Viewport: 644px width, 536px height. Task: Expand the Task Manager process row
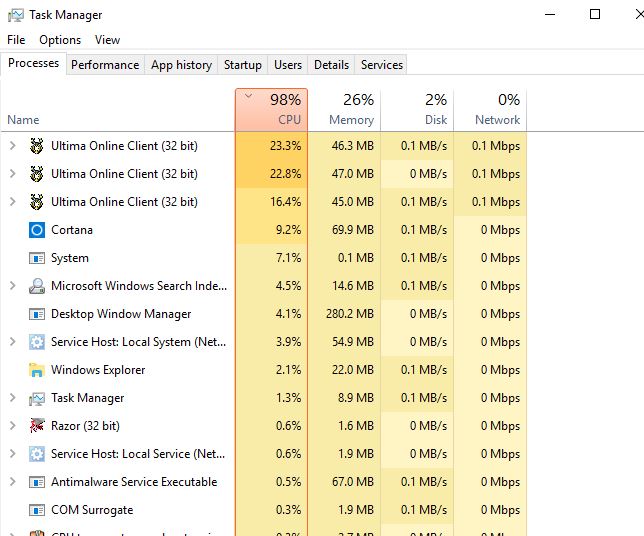click(12, 398)
